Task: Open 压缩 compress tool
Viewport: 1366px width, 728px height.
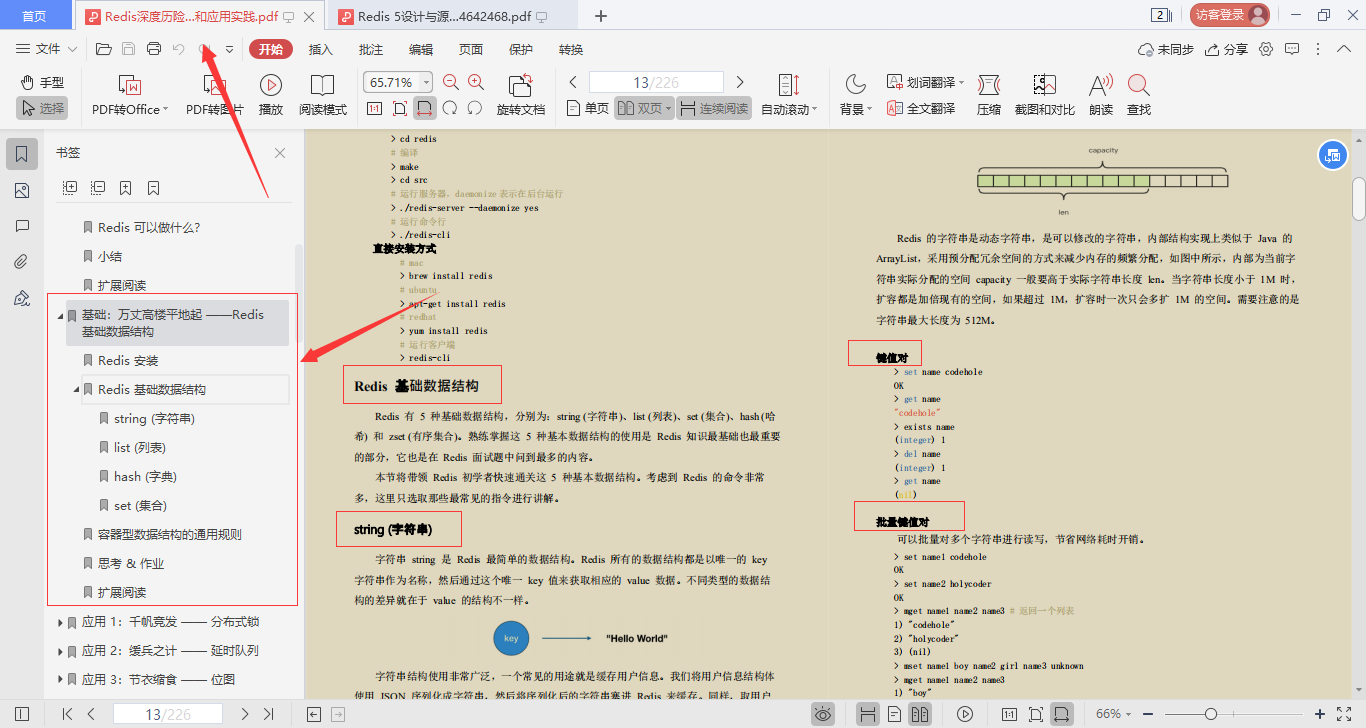Action: (988, 95)
